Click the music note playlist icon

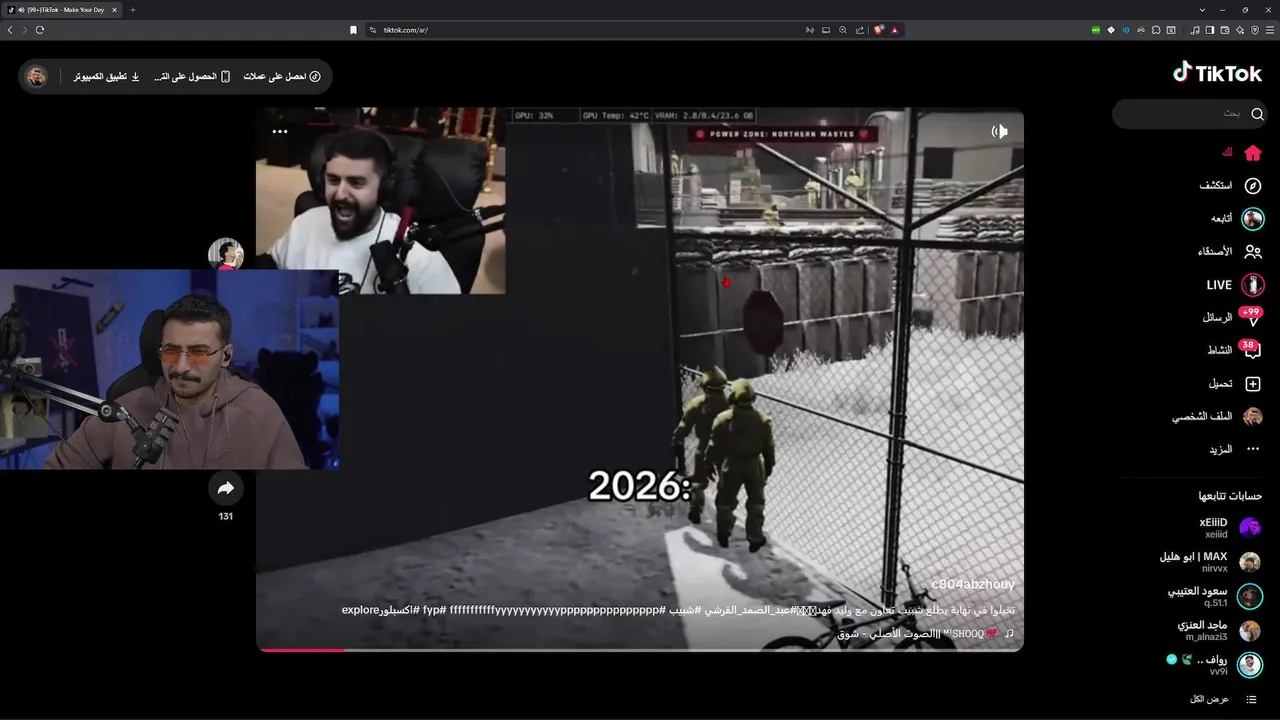pyautogui.click(x=1195, y=30)
